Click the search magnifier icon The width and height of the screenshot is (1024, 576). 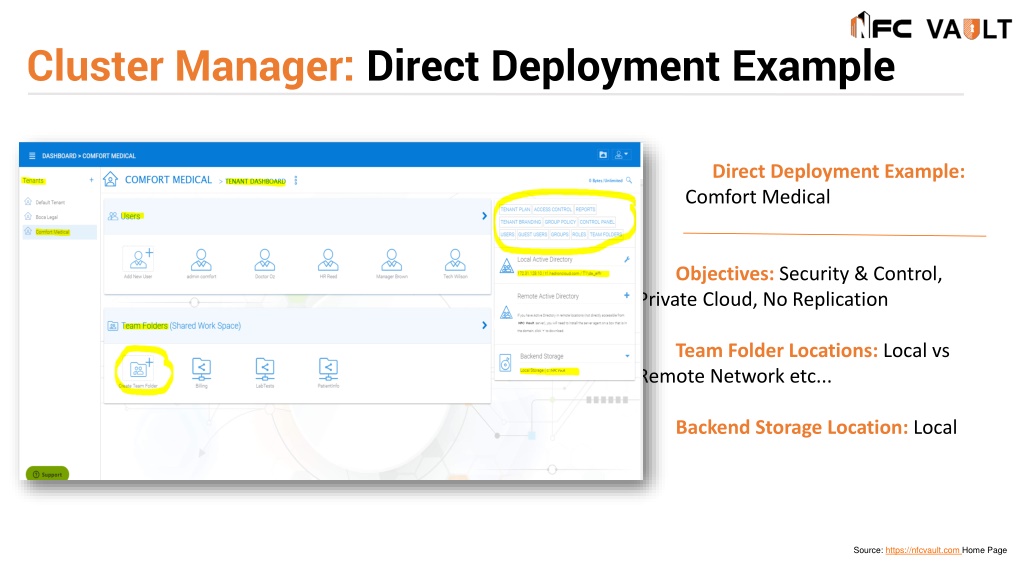click(629, 180)
